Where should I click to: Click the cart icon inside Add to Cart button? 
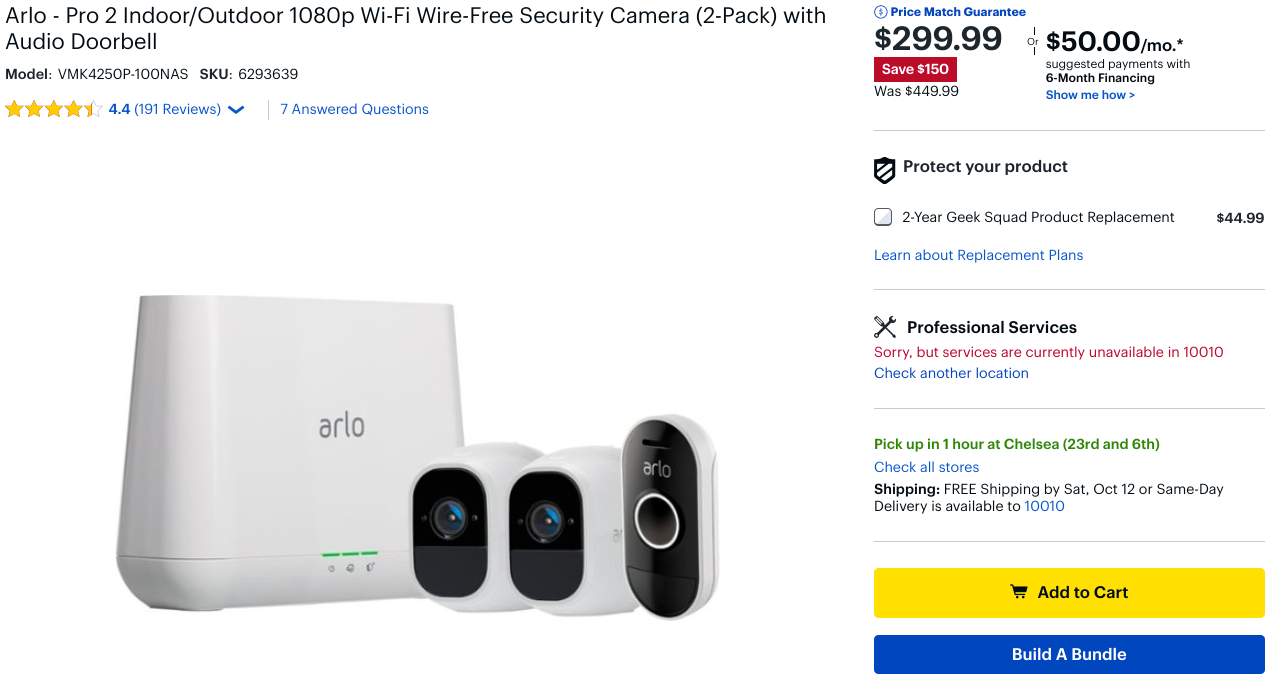point(1020,592)
